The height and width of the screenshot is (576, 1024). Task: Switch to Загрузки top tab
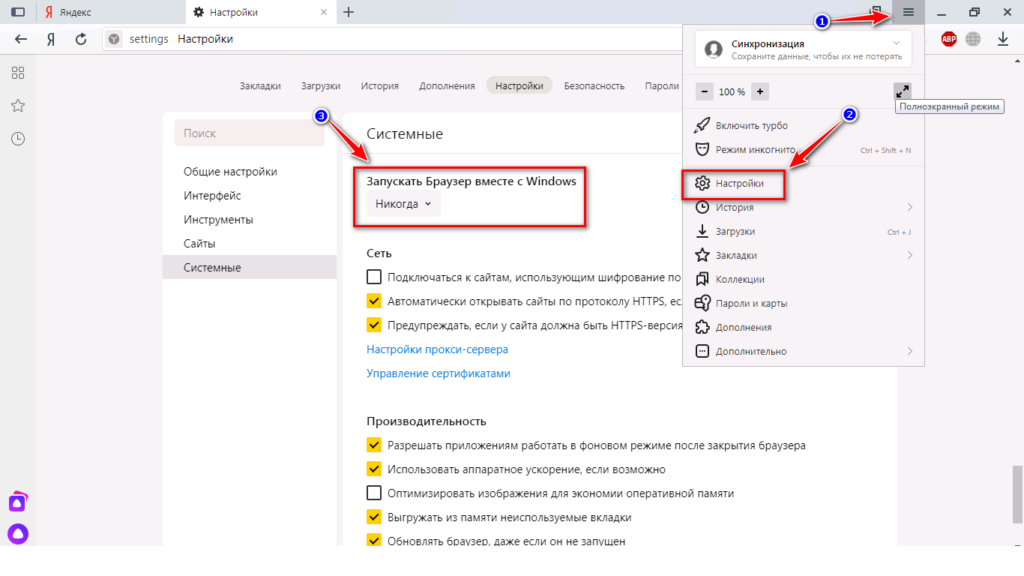click(x=321, y=86)
